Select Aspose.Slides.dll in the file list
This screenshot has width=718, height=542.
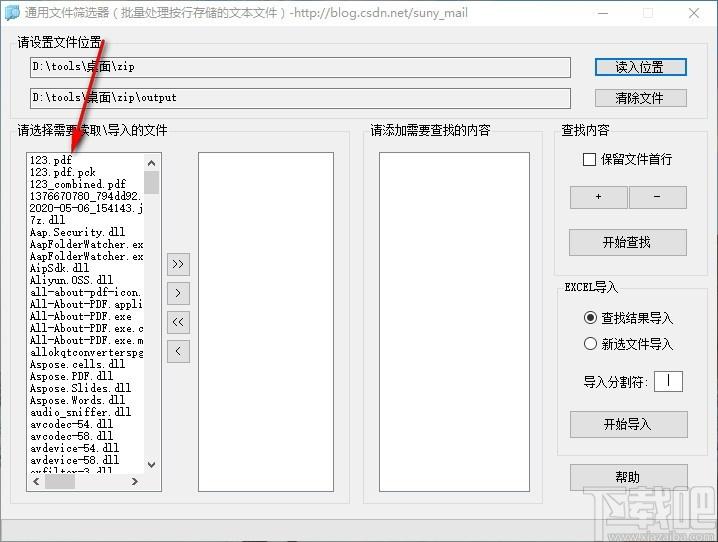81,388
